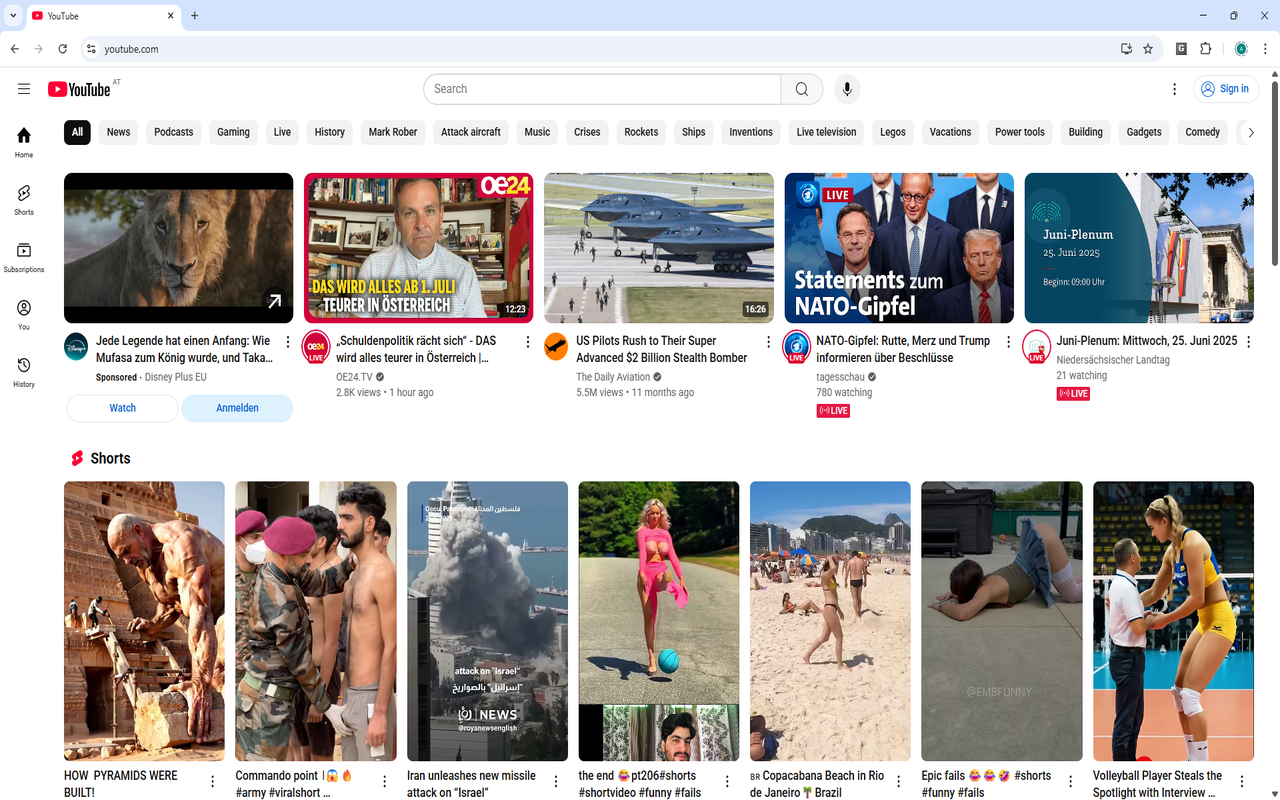
Task: Click Watch button on Mufasa ad
Action: pos(123,408)
